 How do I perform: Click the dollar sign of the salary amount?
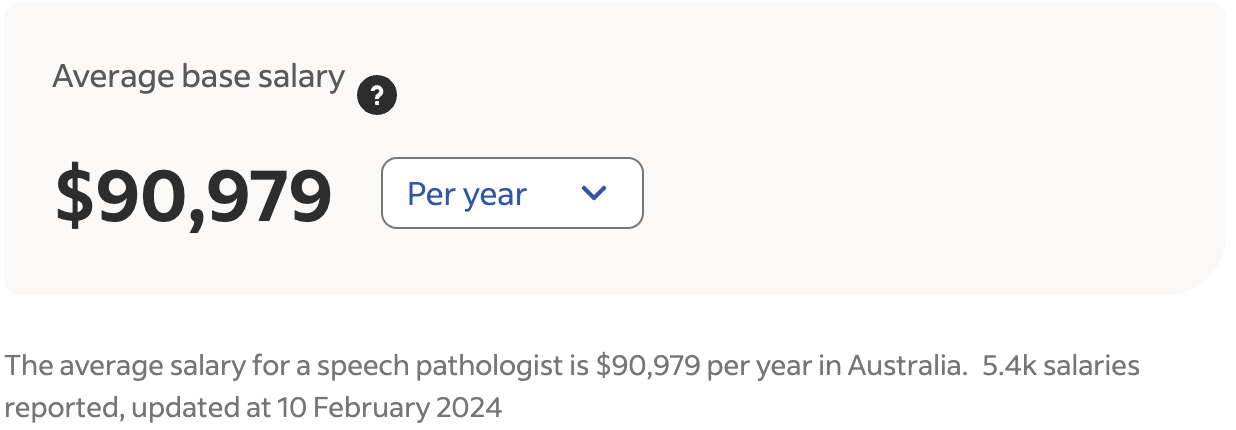pyautogui.click(x=73, y=196)
